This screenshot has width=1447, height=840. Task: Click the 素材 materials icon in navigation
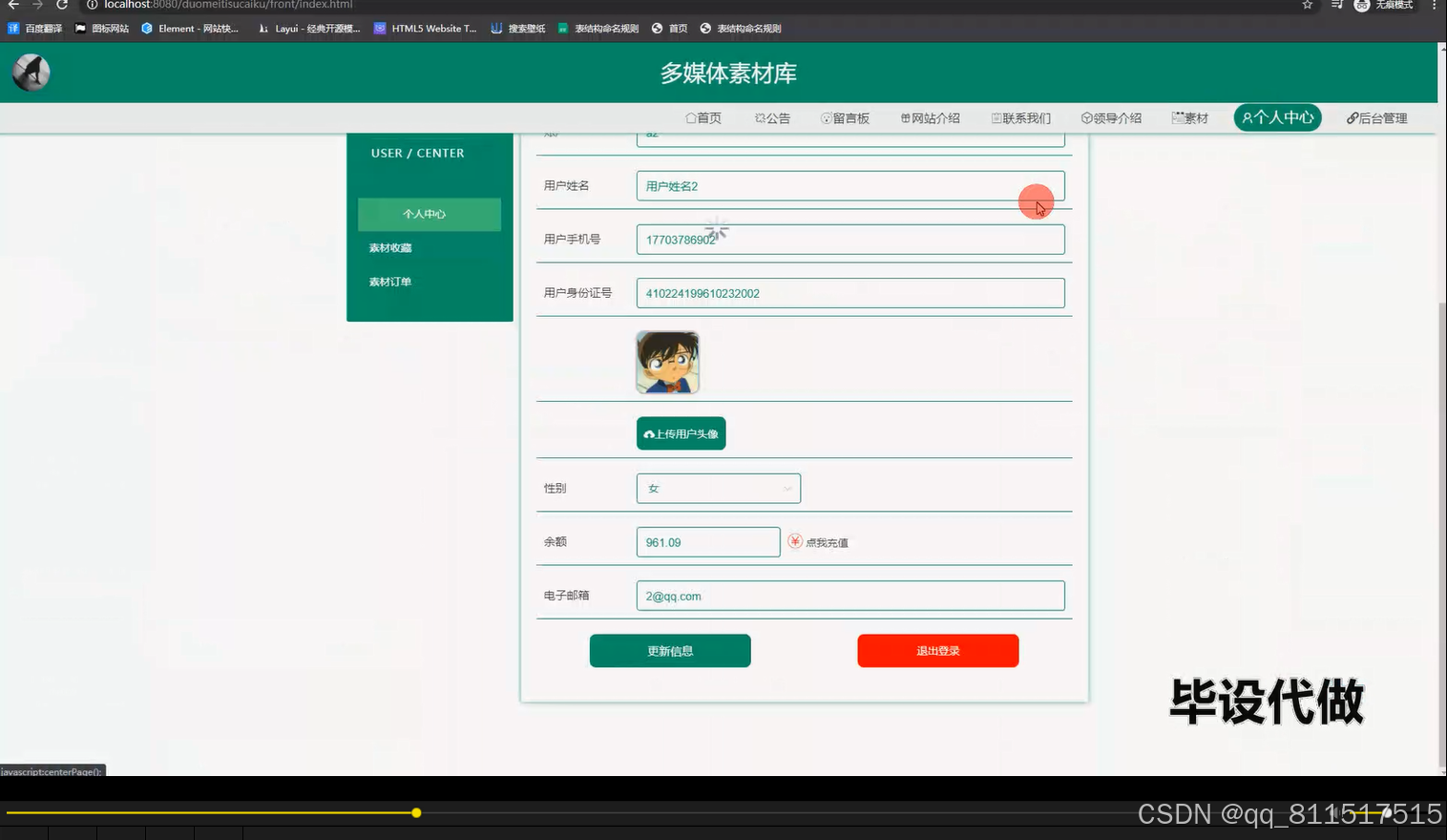pyautogui.click(x=1177, y=117)
